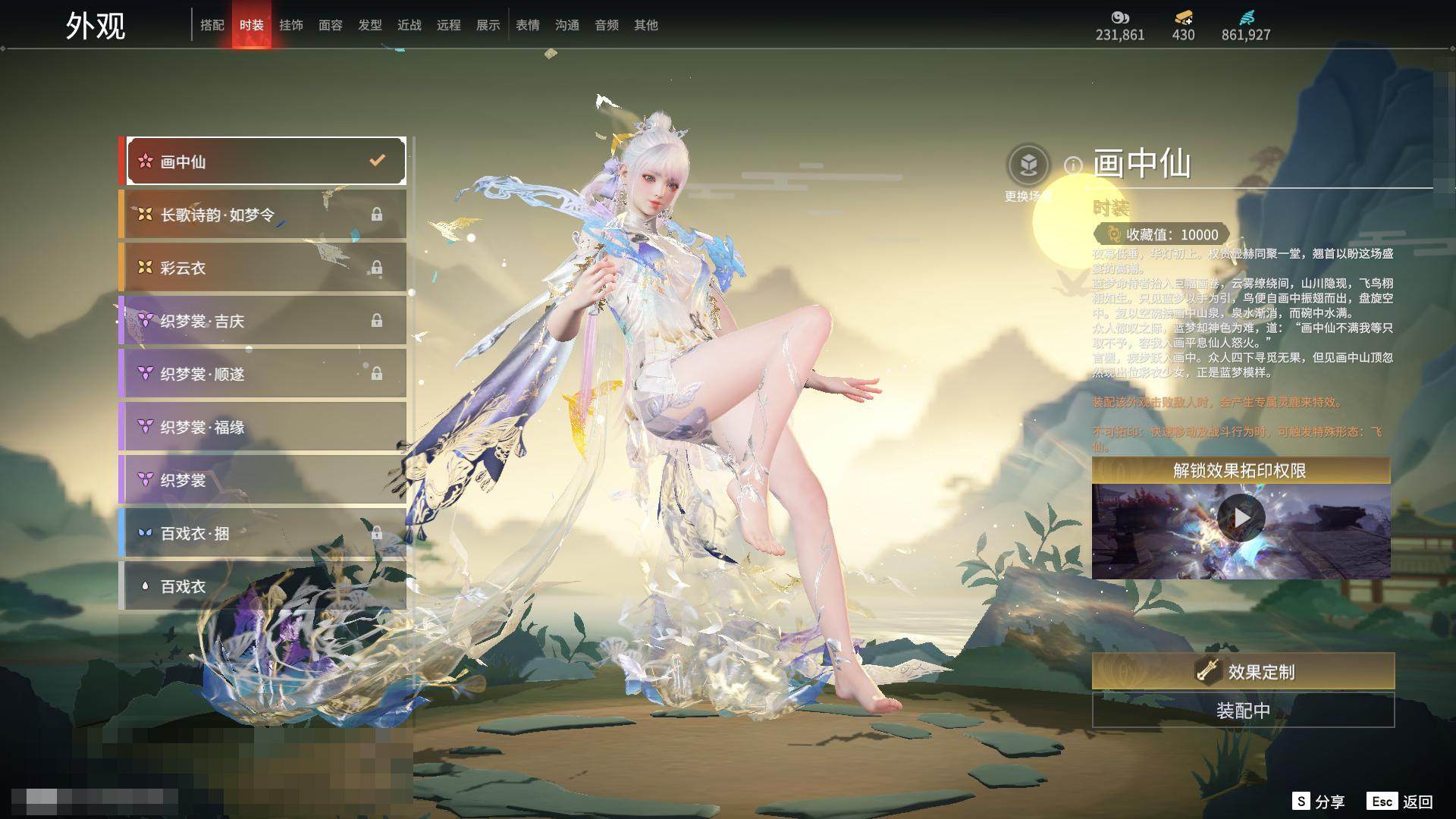The width and height of the screenshot is (1456, 819).
Task: Click the lock icon on 彩云衣
Action: coord(376,268)
